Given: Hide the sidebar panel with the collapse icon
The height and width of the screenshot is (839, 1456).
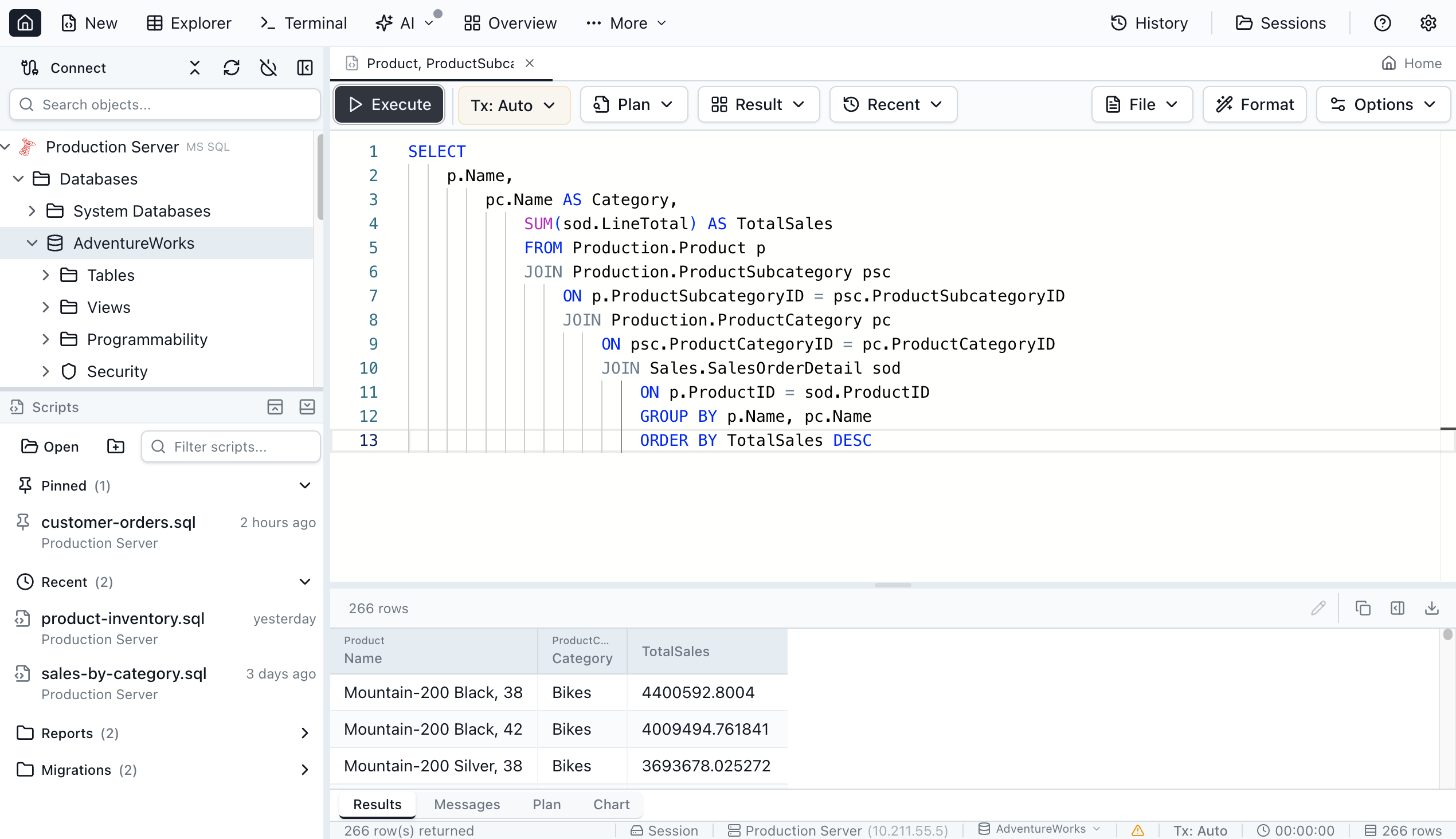Looking at the screenshot, I should click(x=305, y=68).
